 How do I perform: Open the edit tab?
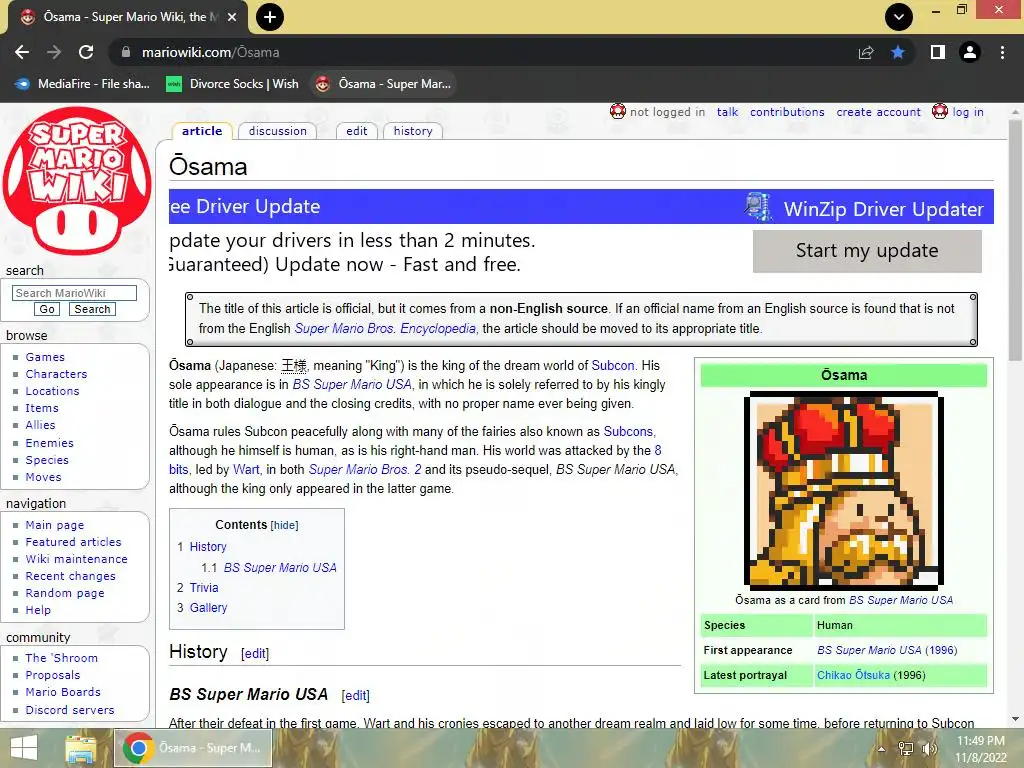point(357,131)
